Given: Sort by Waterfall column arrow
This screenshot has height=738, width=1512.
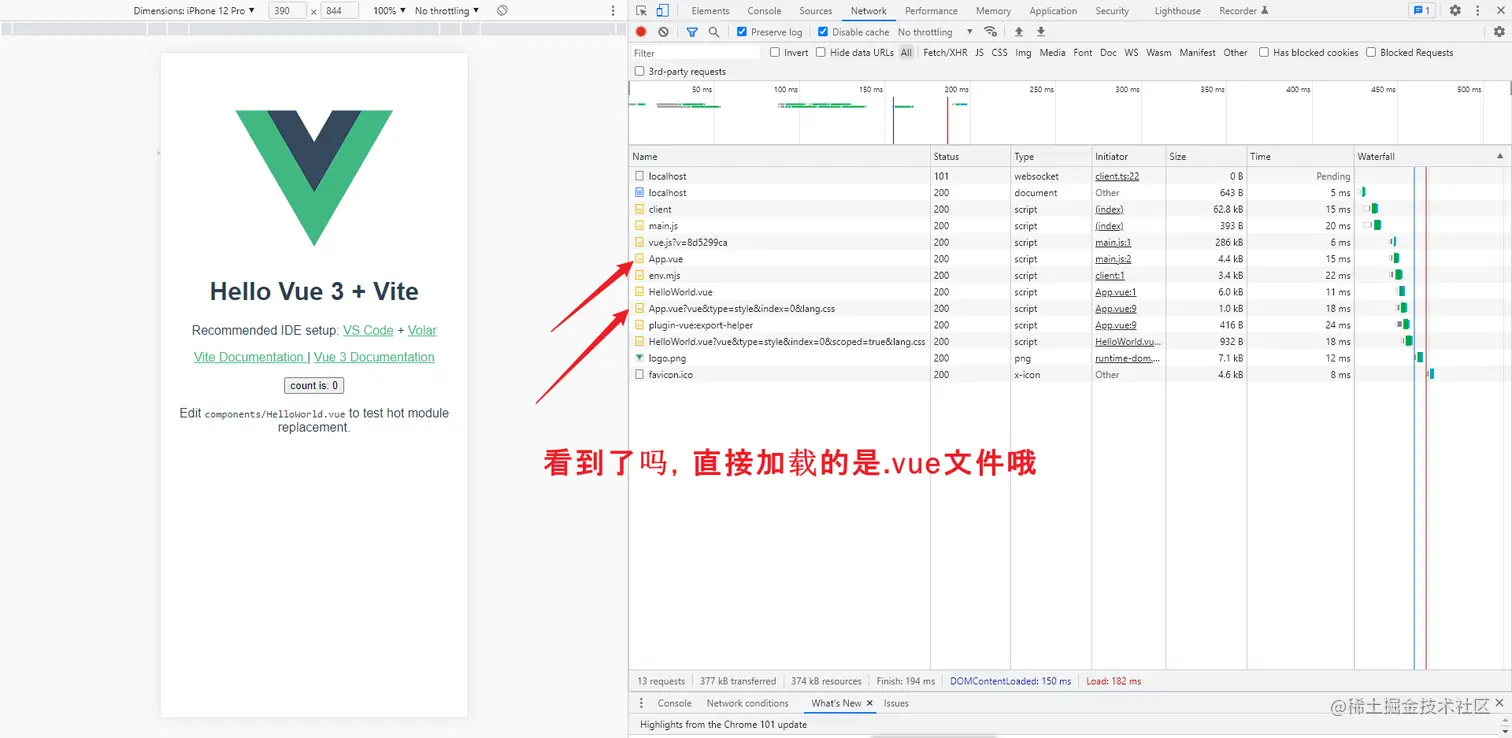Looking at the screenshot, I should click(x=1499, y=156).
